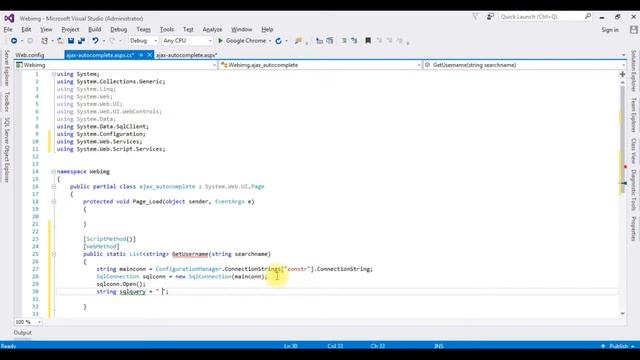Screen dimensions: 640x360
Task: Open the Solution Explorer side tab
Action: click(633, 71)
